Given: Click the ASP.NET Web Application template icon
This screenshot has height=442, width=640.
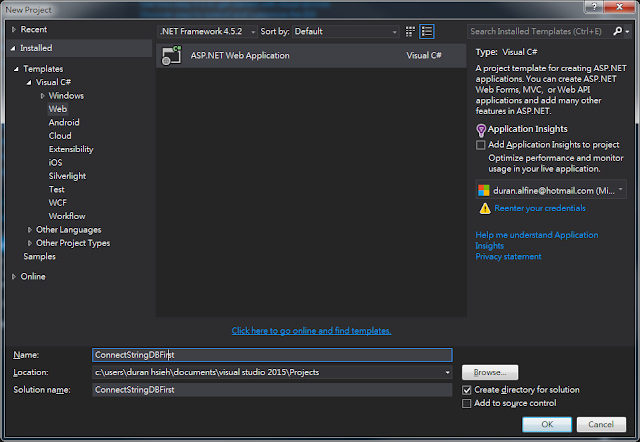Looking at the screenshot, I should (172, 56).
